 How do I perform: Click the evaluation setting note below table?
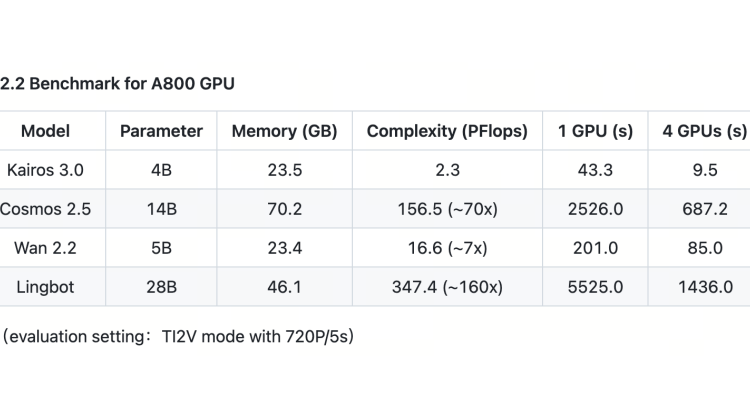pos(178,336)
